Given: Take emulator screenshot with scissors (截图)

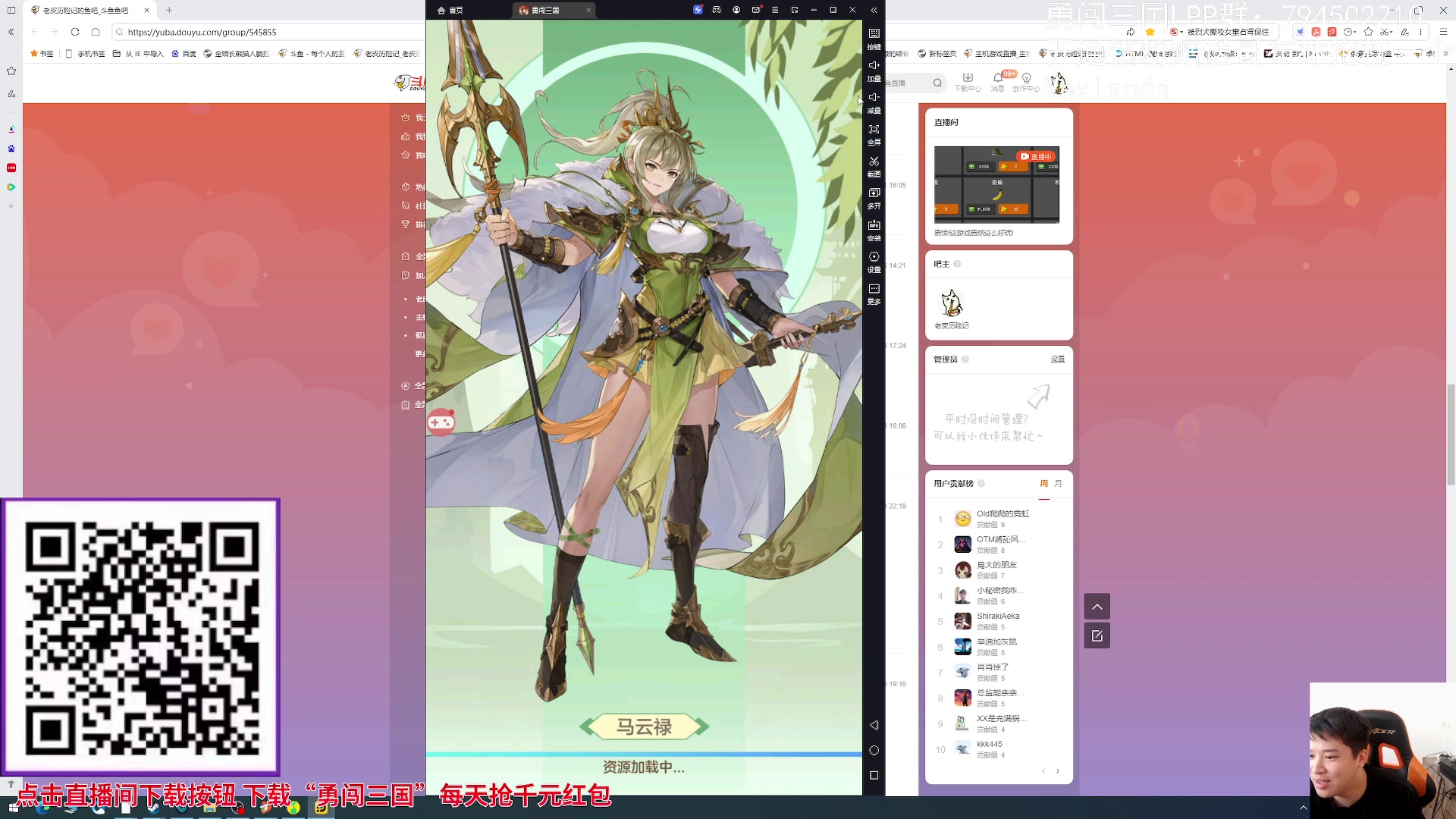Looking at the screenshot, I should (x=874, y=166).
